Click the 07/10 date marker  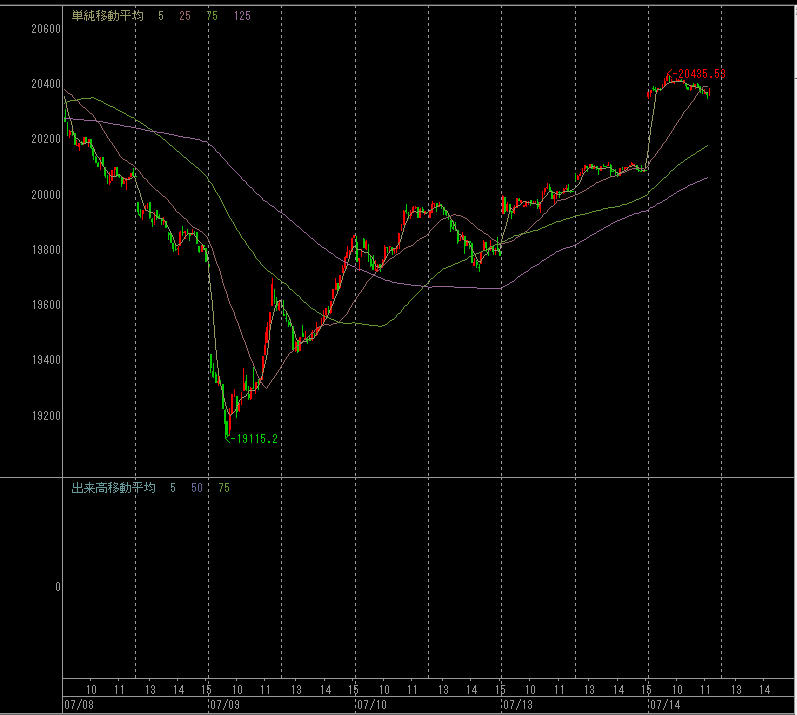coord(370,705)
